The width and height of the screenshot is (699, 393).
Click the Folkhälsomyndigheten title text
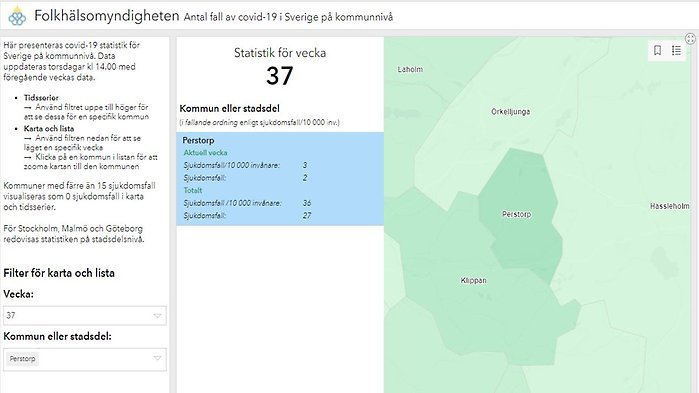click(x=107, y=16)
